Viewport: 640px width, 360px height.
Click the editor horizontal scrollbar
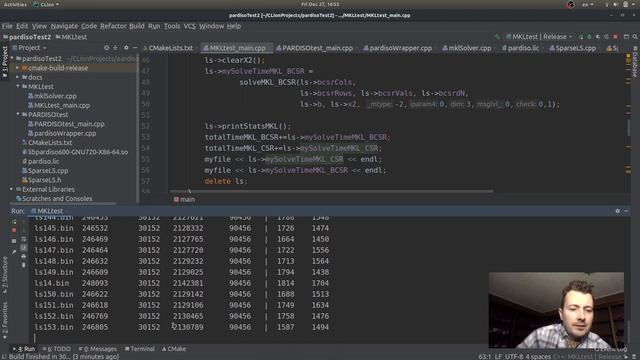331,191
